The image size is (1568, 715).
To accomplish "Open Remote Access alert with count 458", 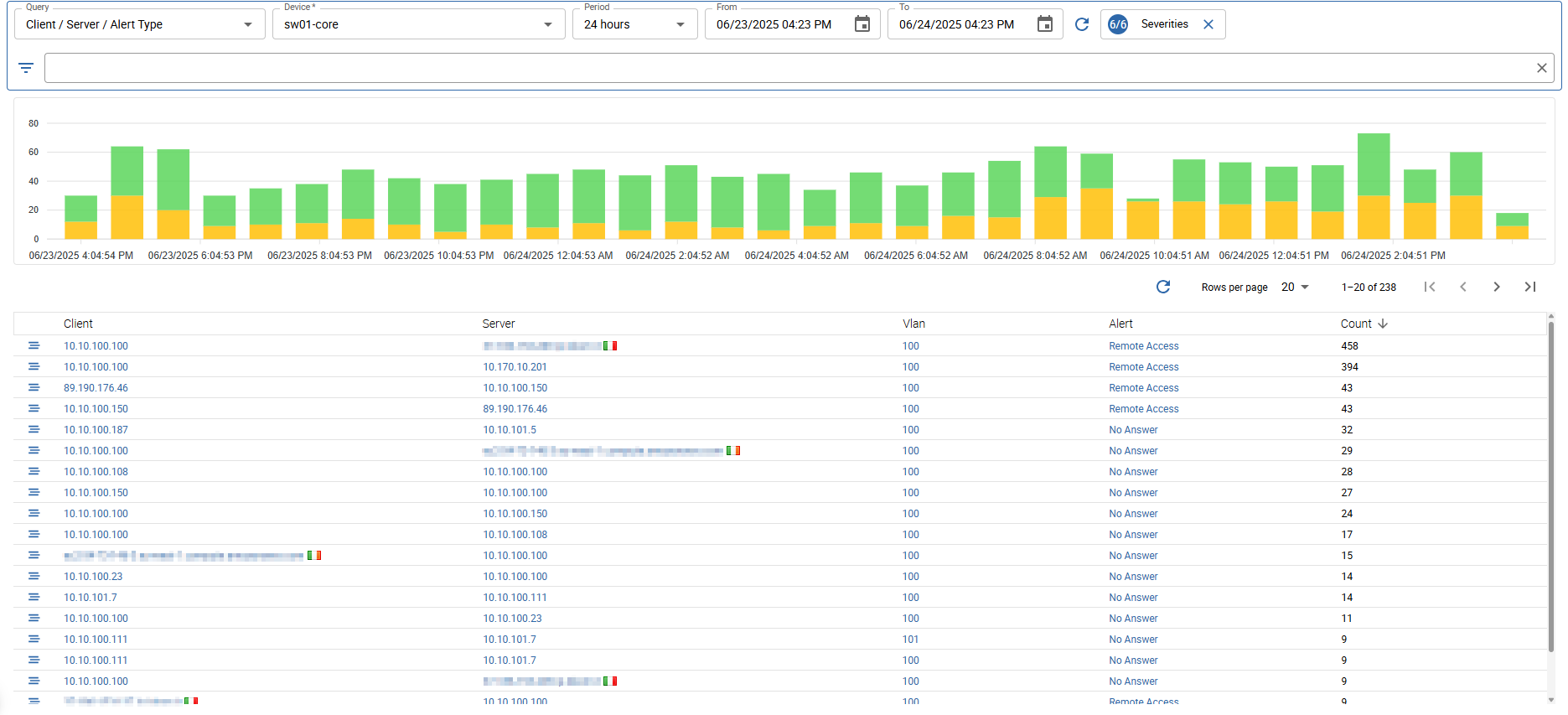I will (1143, 346).
